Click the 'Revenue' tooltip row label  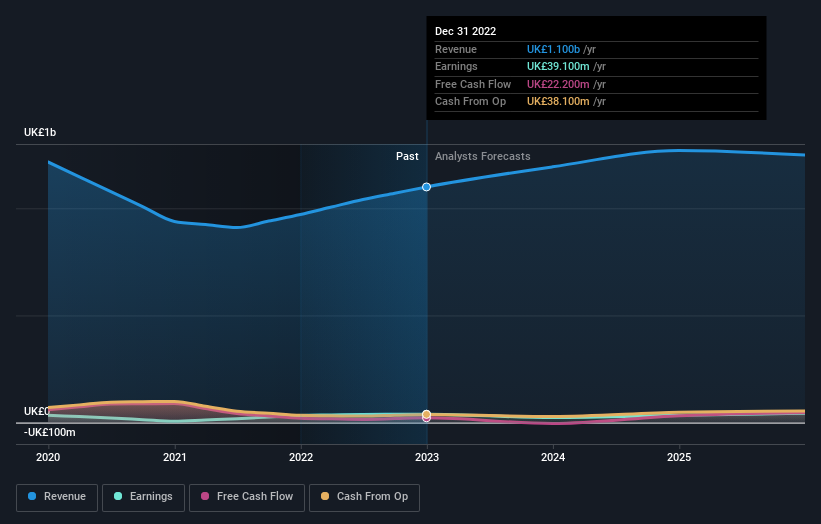tap(456, 49)
